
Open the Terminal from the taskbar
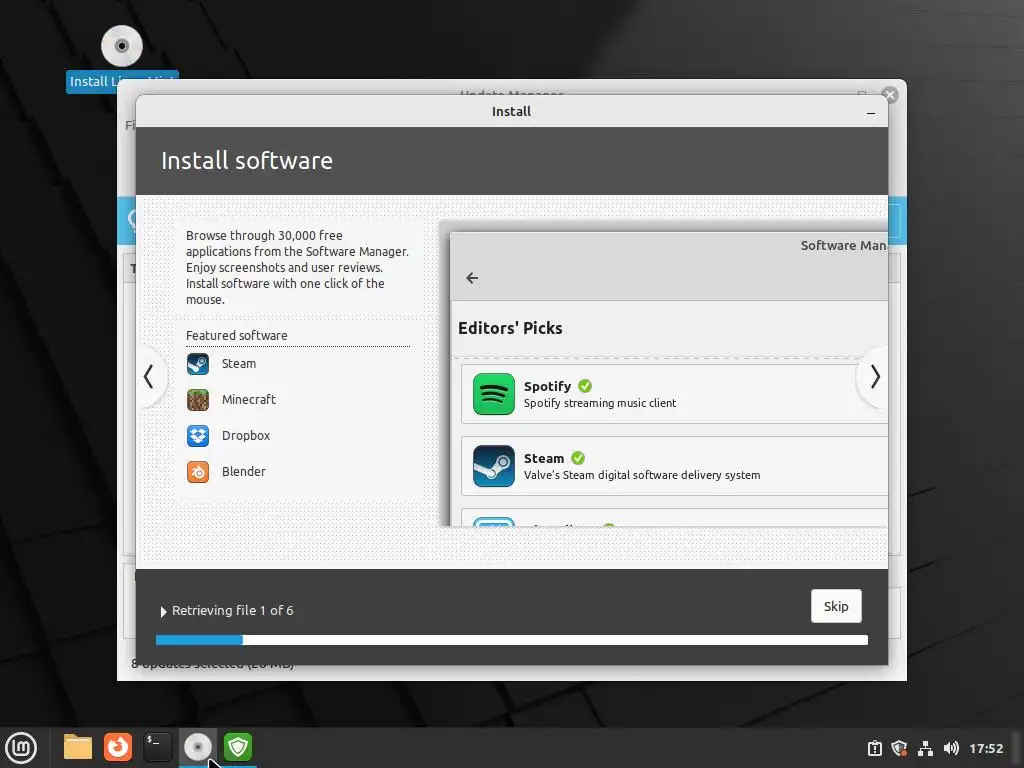(157, 747)
